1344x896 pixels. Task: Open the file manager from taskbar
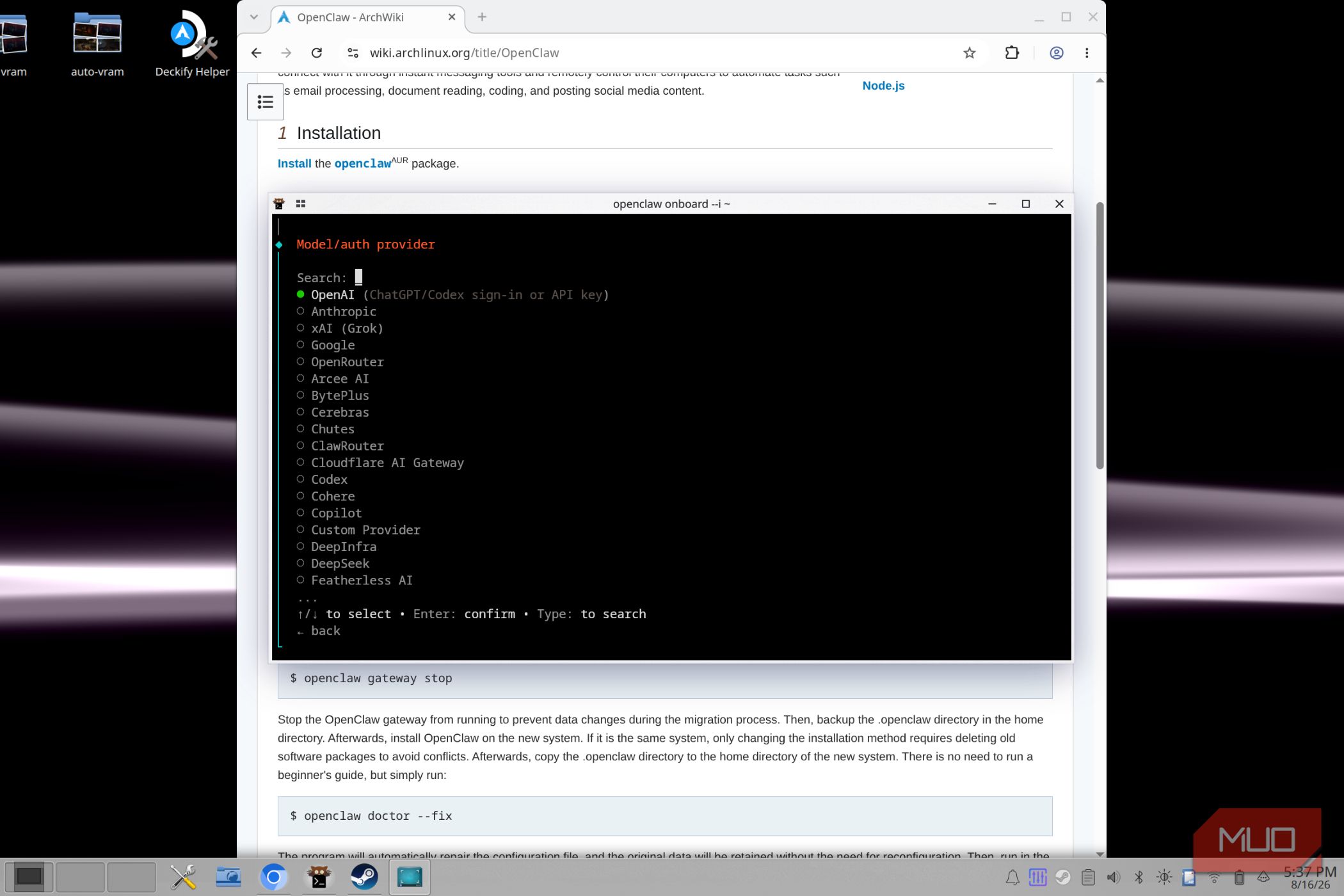coord(228,877)
